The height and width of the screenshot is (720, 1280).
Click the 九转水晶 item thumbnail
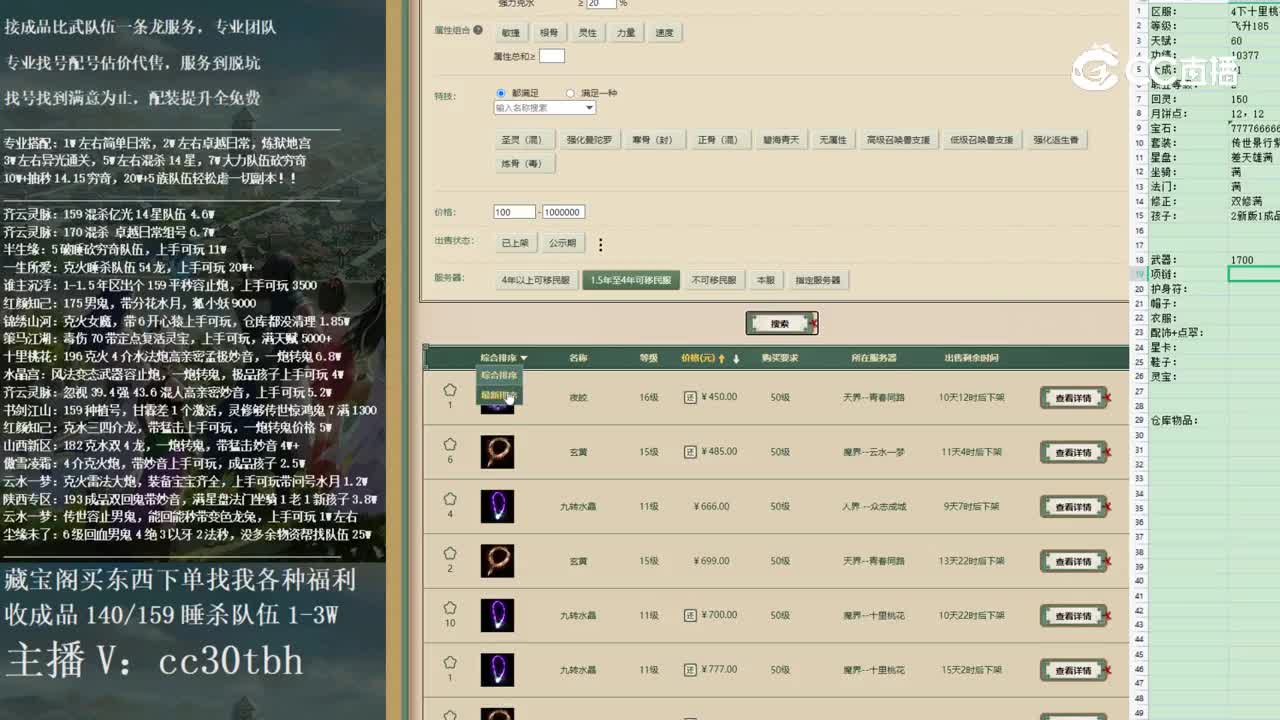pos(497,506)
